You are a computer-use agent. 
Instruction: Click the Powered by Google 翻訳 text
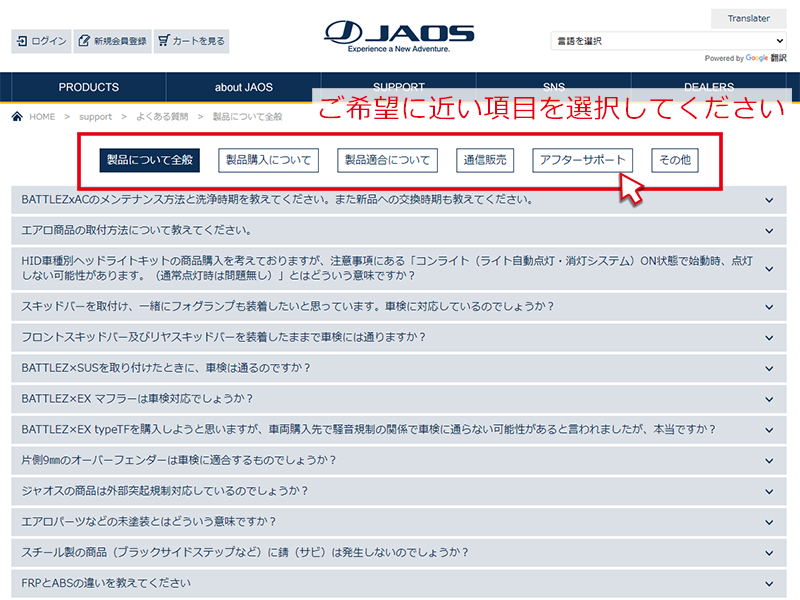[745, 58]
